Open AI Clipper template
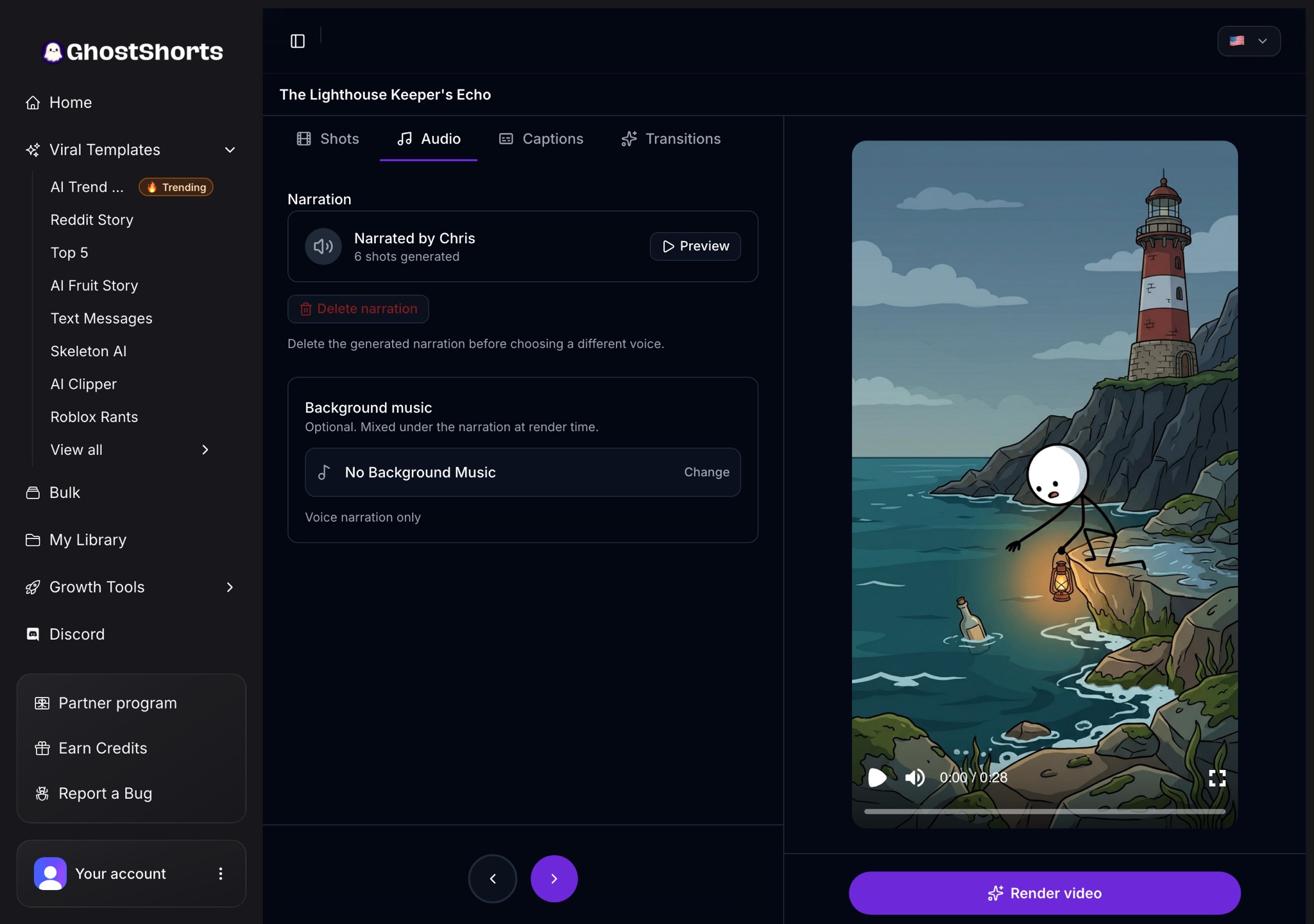1314x924 pixels. coord(83,384)
